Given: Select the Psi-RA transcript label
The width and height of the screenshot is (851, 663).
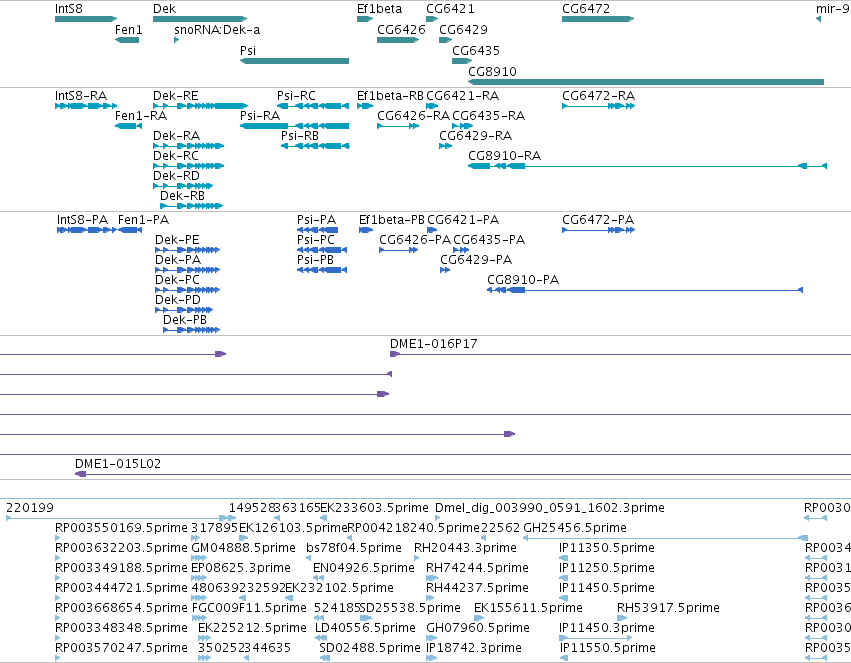Looking at the screenshot, I should coord(260,116).
